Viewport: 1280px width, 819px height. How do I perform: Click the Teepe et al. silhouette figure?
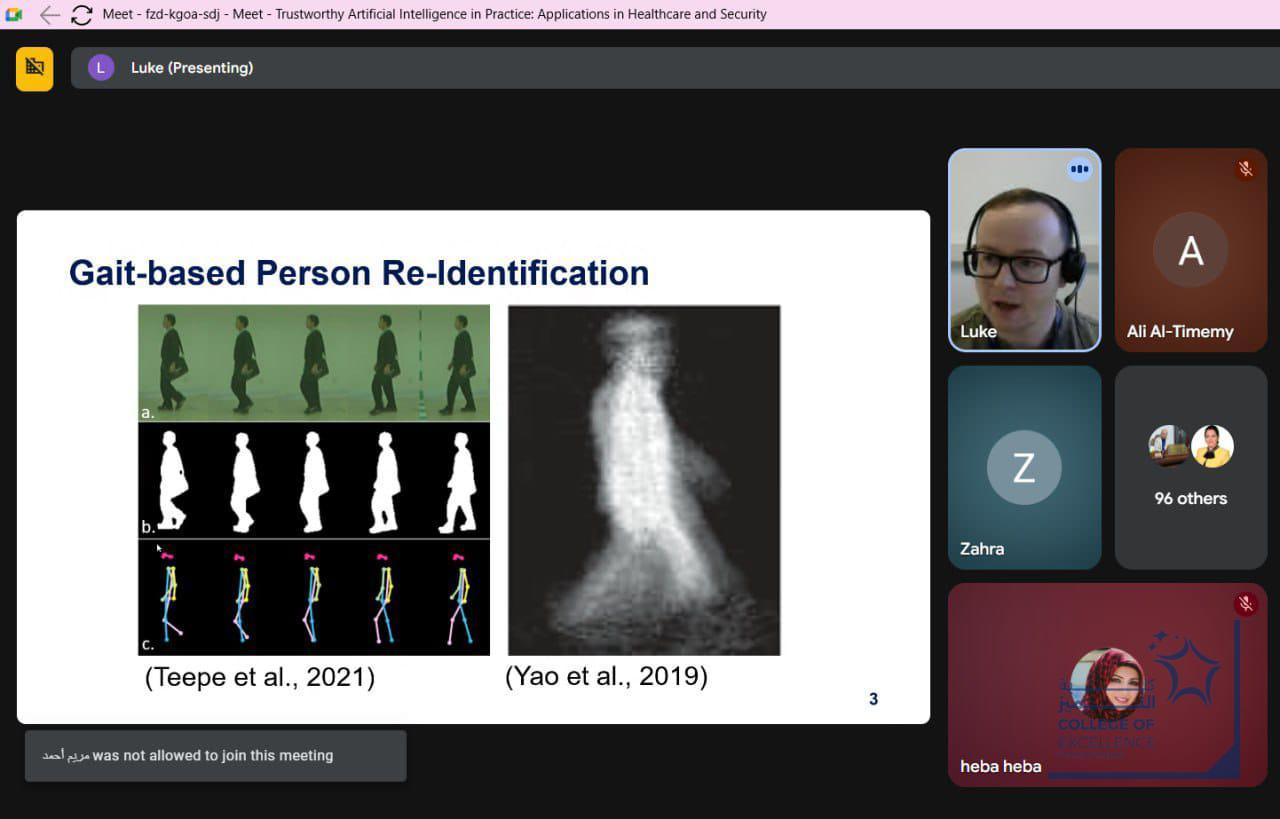314,480
